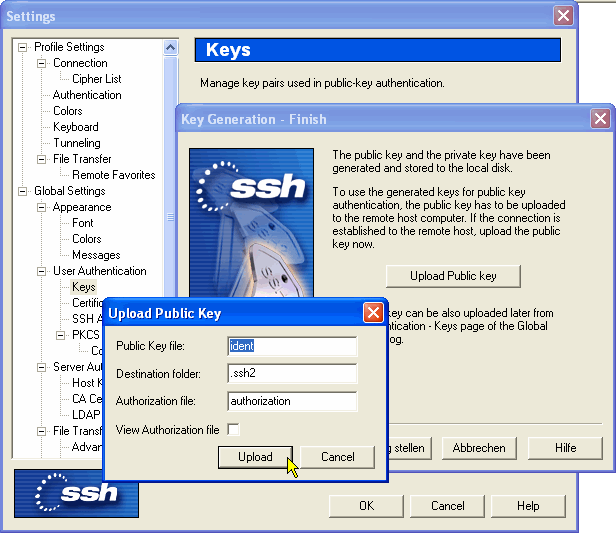The width and height of the screenshot is (616, 533).
Task: Select the Appearance tree item
Action: pyautogui.click(x=82, y=207)
